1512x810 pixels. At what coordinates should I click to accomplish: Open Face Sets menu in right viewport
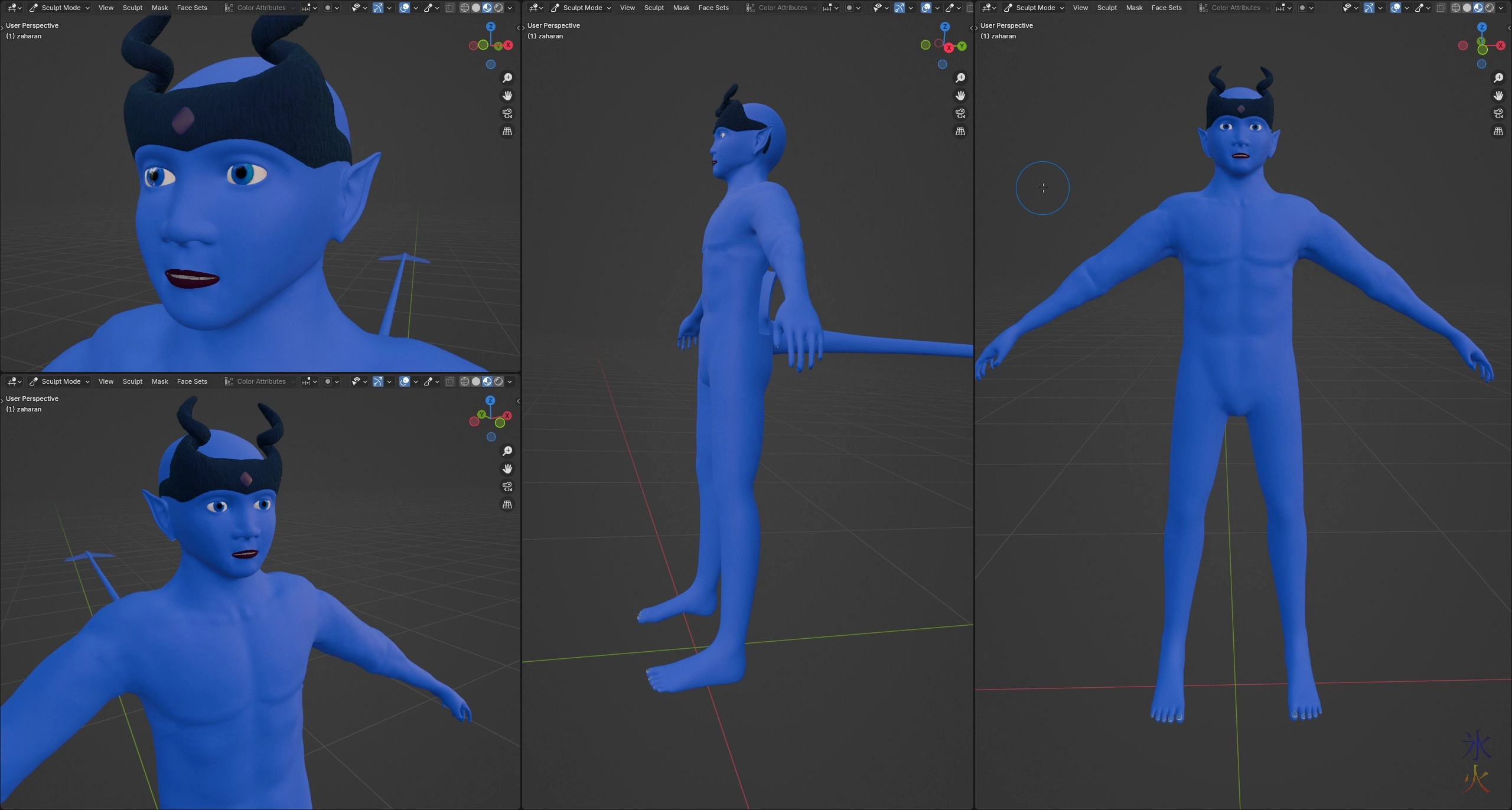point(1166,8)
